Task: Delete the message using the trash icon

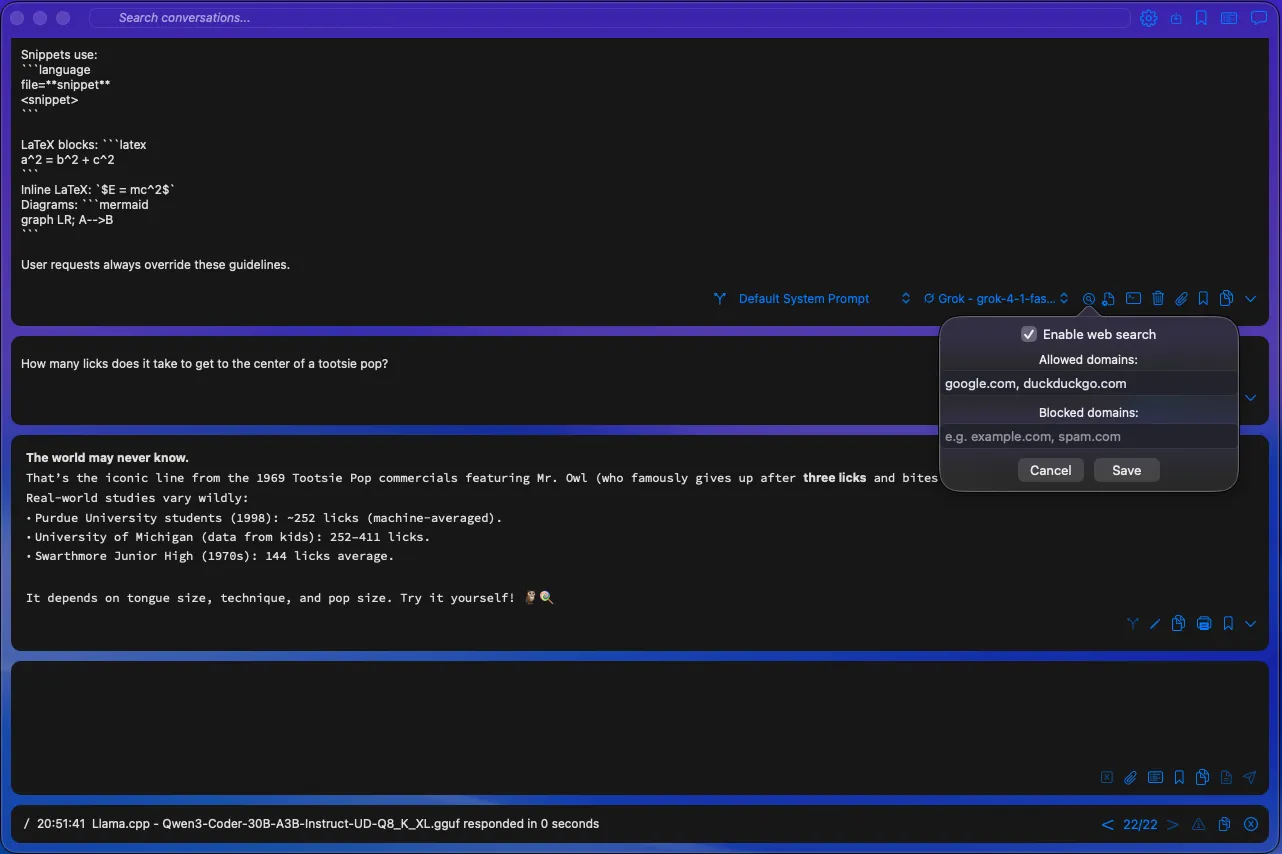Action: (1157, 298)
